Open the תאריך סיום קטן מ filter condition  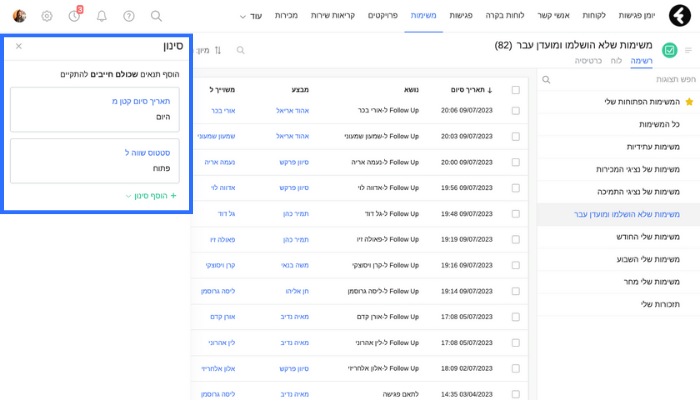coord(95,109)
